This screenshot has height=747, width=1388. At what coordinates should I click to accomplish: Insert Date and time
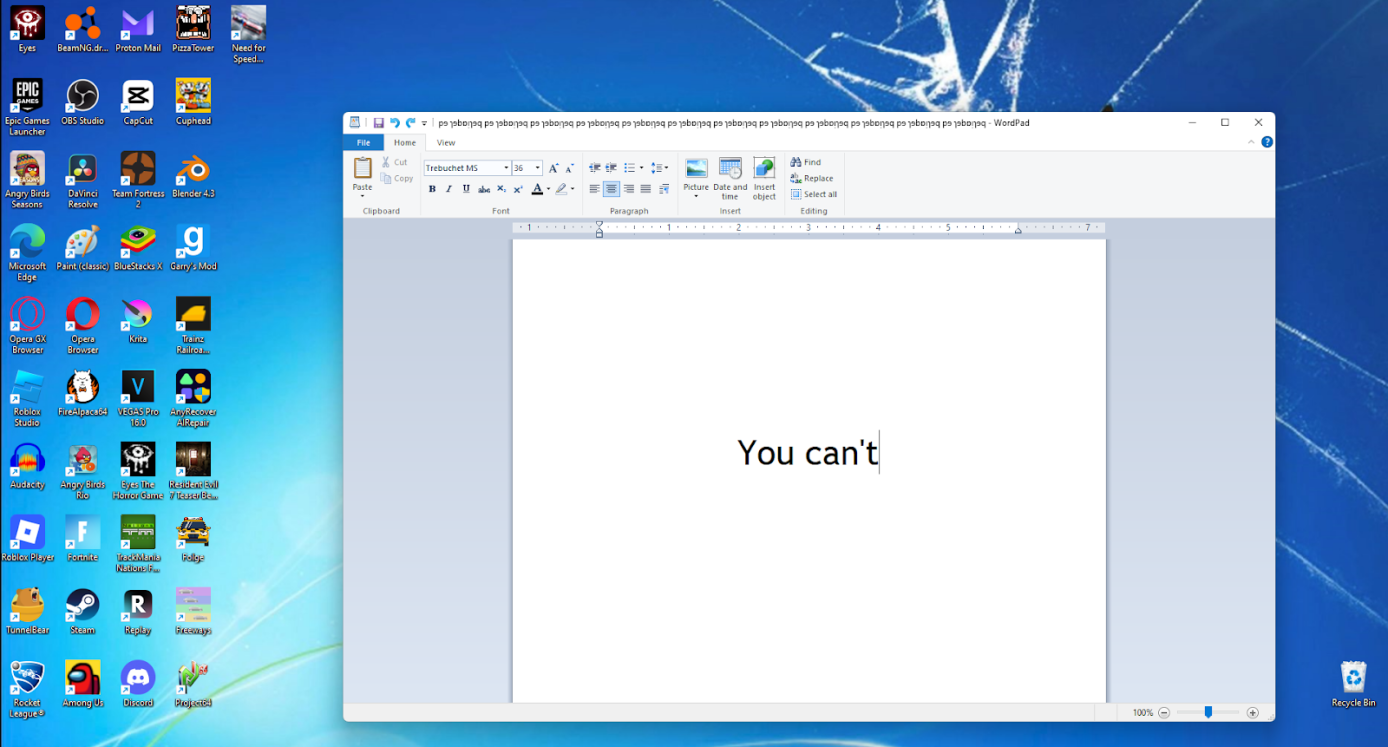click(x=730, y=178)
